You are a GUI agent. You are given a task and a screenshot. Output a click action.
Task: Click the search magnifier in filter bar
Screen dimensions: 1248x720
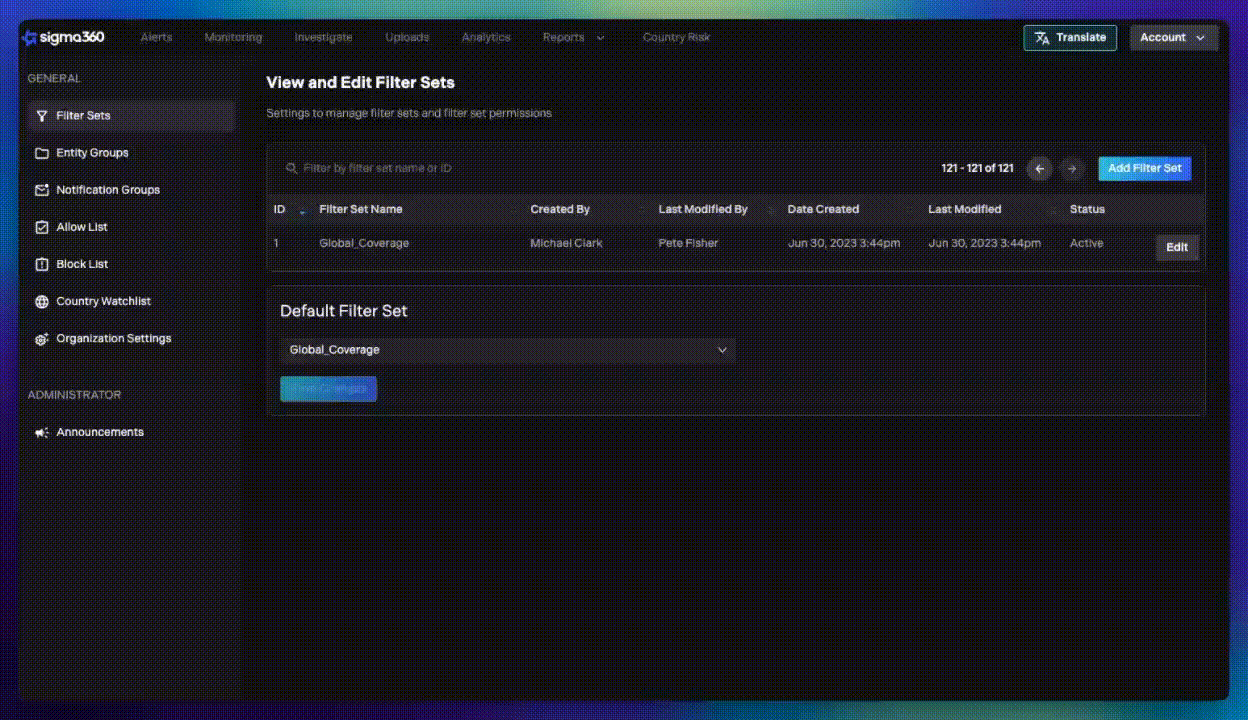pyautogui.click(x=291, y=168)
